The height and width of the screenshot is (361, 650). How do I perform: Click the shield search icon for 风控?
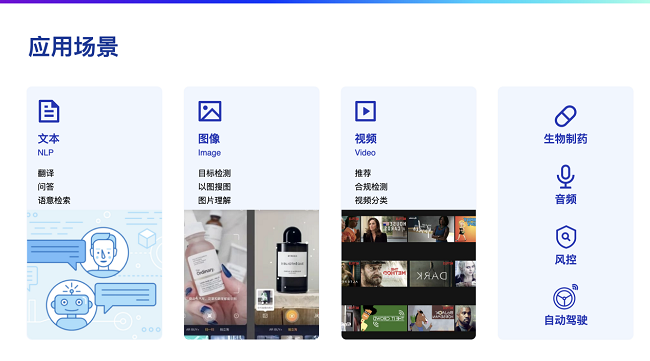[565, 237]
